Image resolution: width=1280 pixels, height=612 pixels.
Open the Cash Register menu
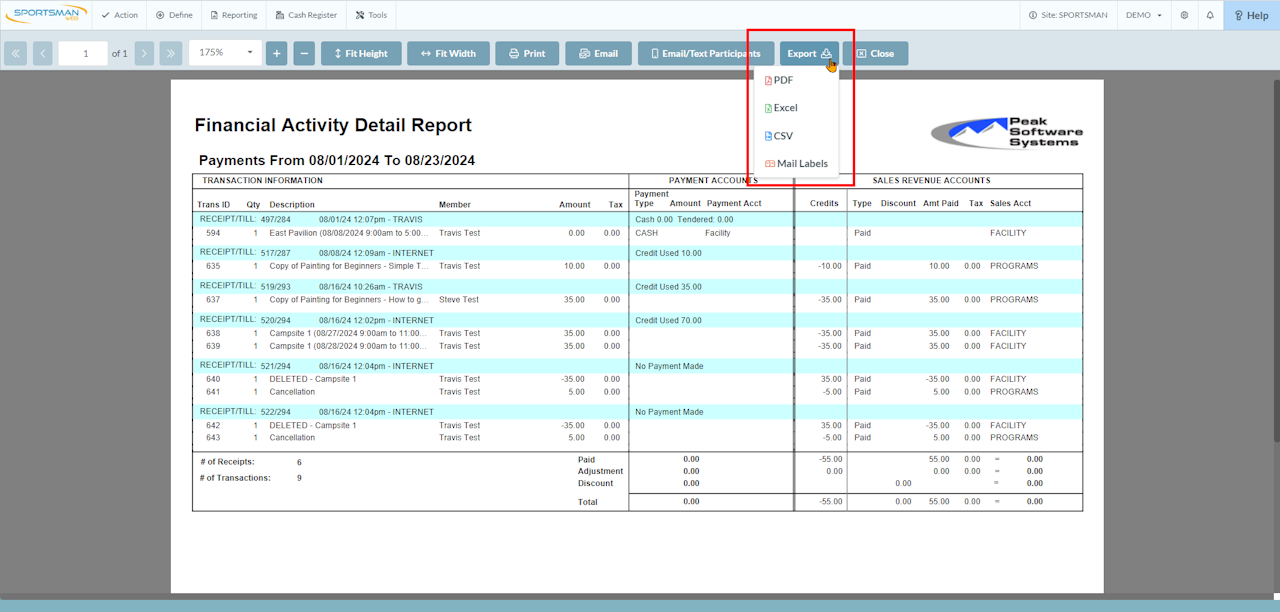pos(306,15)
